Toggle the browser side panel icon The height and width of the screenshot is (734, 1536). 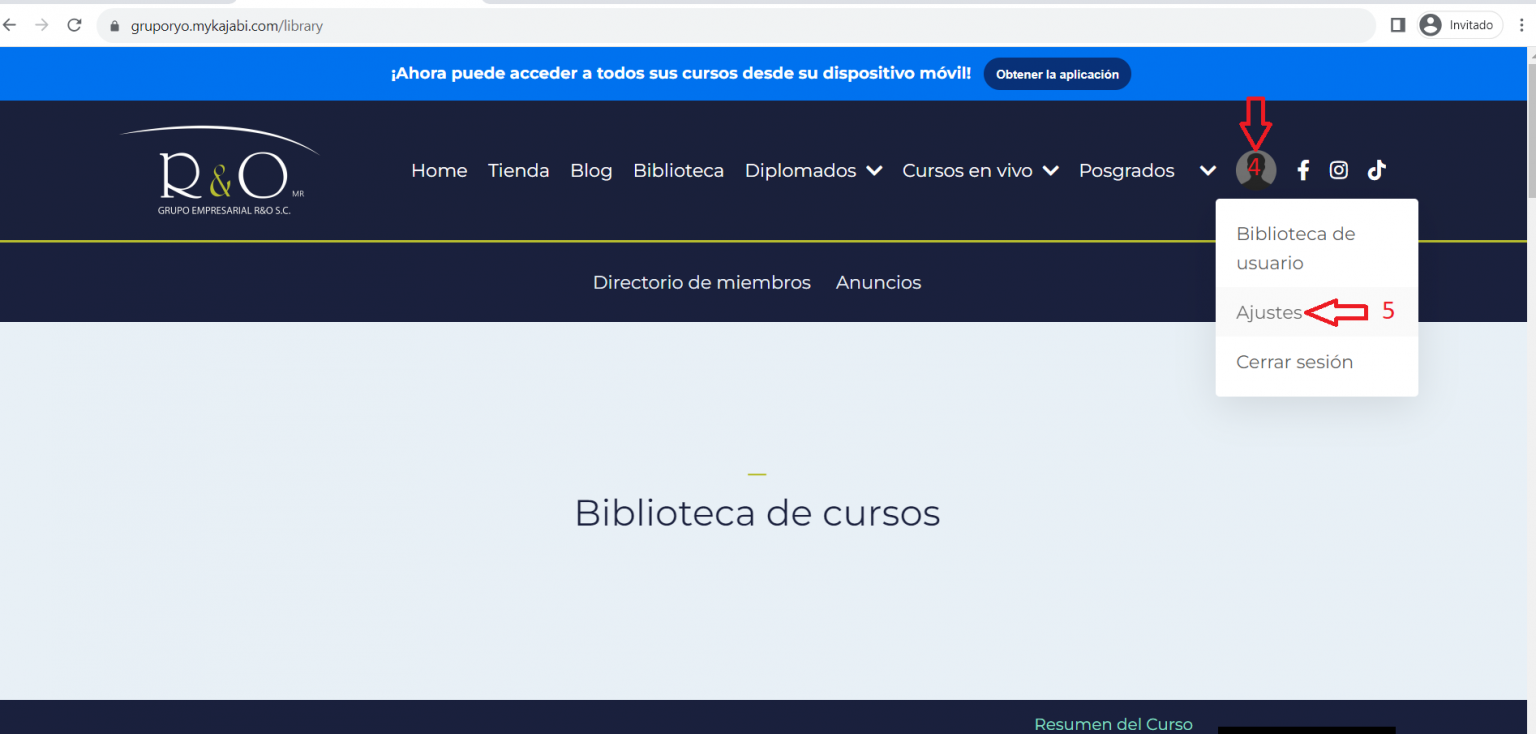(1398, 26)
